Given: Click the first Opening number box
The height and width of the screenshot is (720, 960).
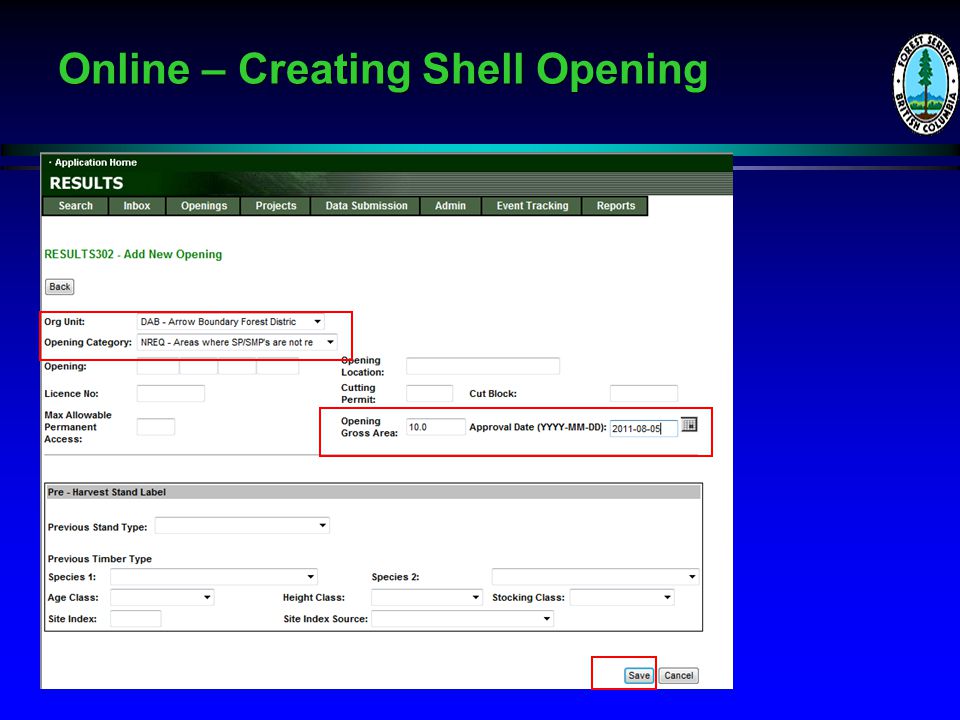Looking at the screenshot, I should tap(158, 366).
